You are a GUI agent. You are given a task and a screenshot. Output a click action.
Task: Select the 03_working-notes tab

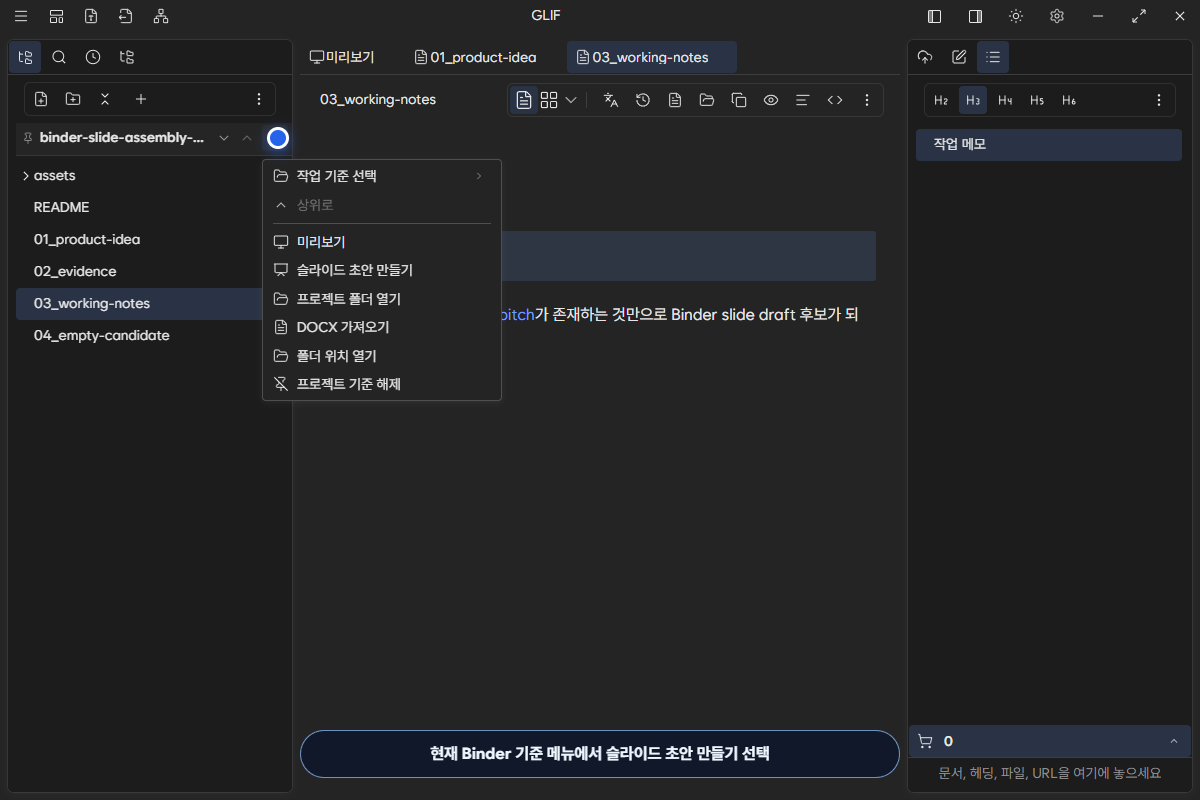click(652, 57)
